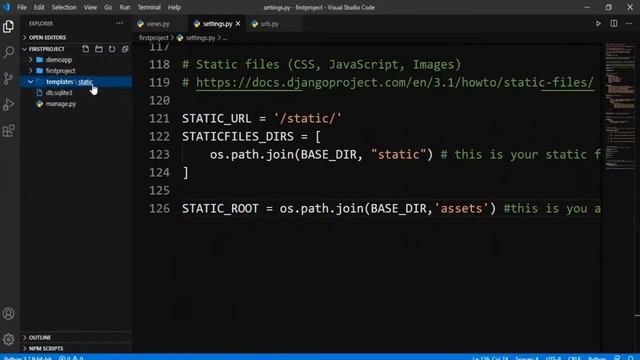640x360 pixels.
Task: Open the Source Control view
Action: point(8,78)
